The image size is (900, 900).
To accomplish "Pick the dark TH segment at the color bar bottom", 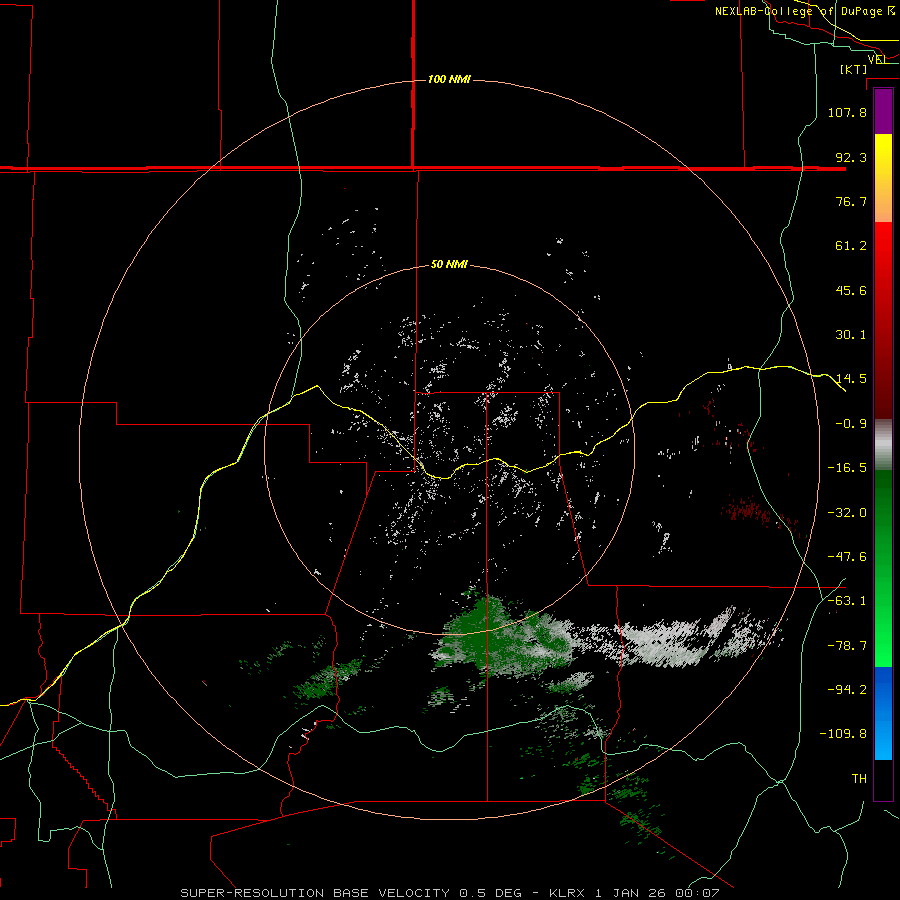I will pos(883,779).
